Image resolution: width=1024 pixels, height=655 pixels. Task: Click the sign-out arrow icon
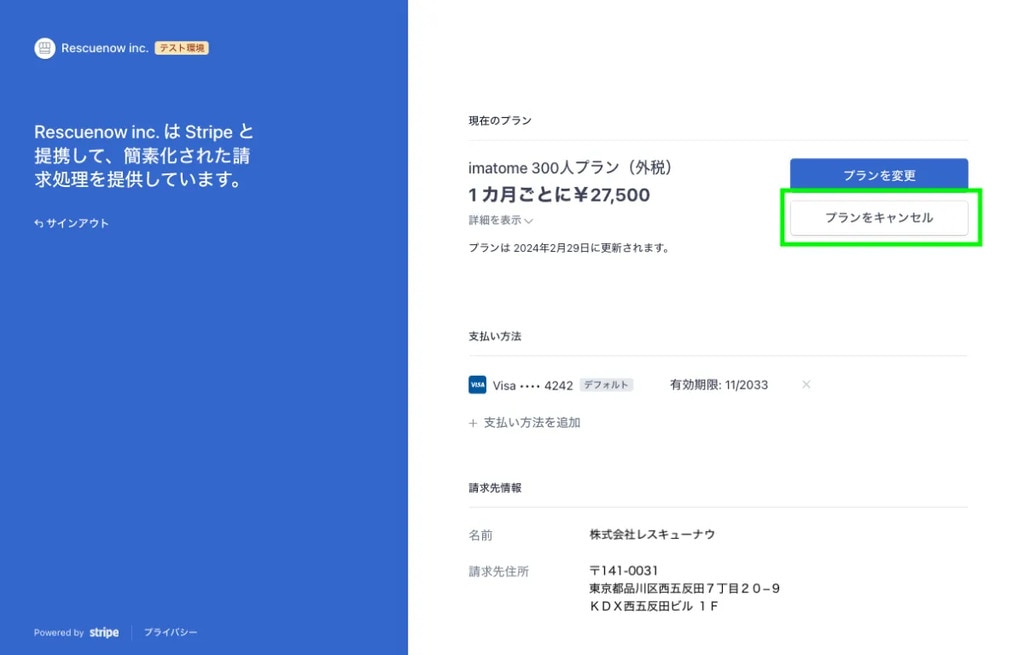point(38,224)
